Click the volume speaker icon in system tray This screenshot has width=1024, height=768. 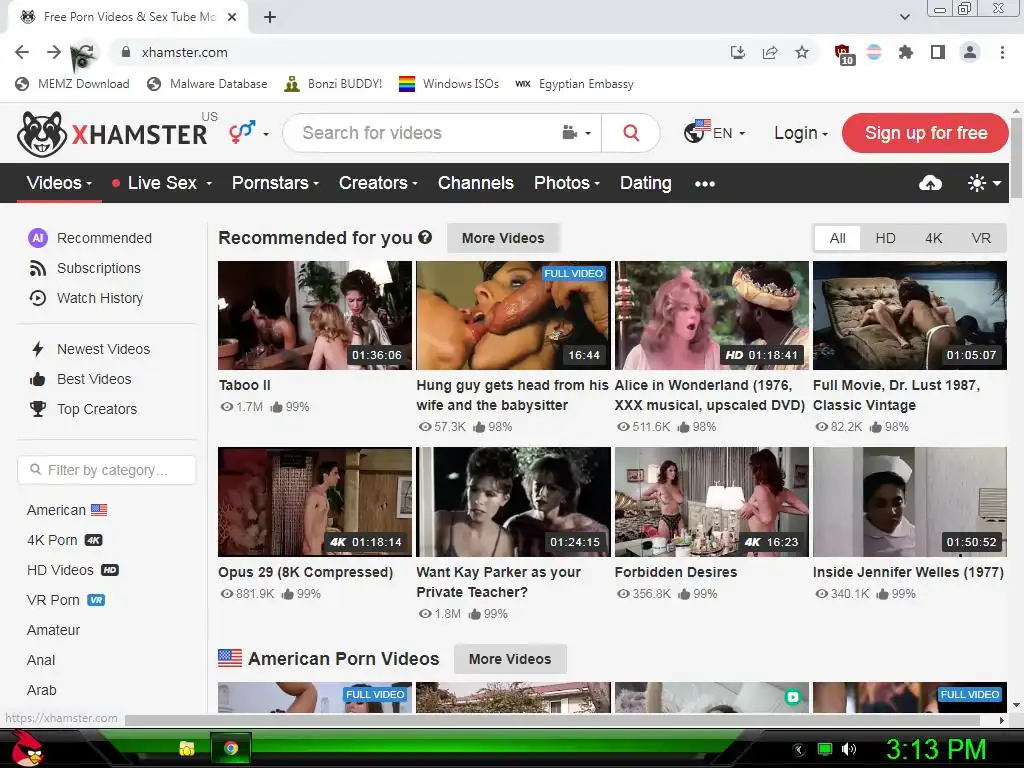(x=849, y=749)
